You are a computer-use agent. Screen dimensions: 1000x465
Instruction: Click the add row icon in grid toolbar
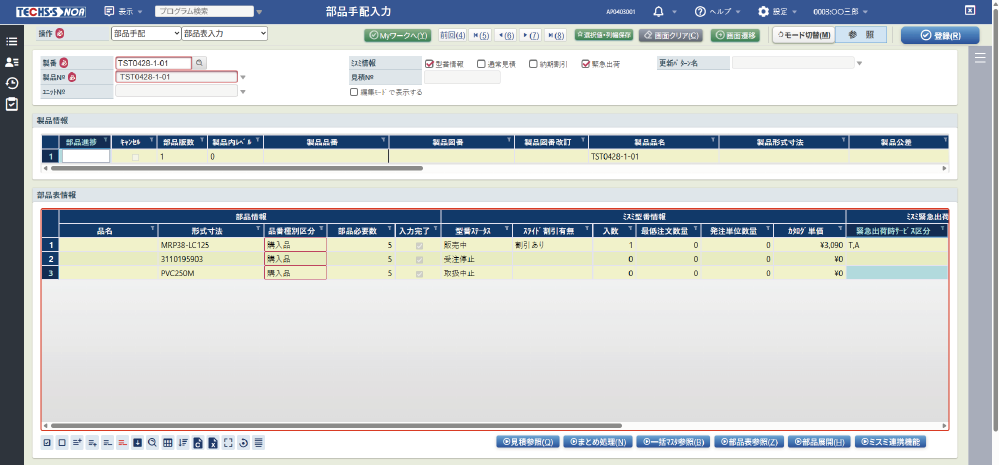[x=77, y=443]
